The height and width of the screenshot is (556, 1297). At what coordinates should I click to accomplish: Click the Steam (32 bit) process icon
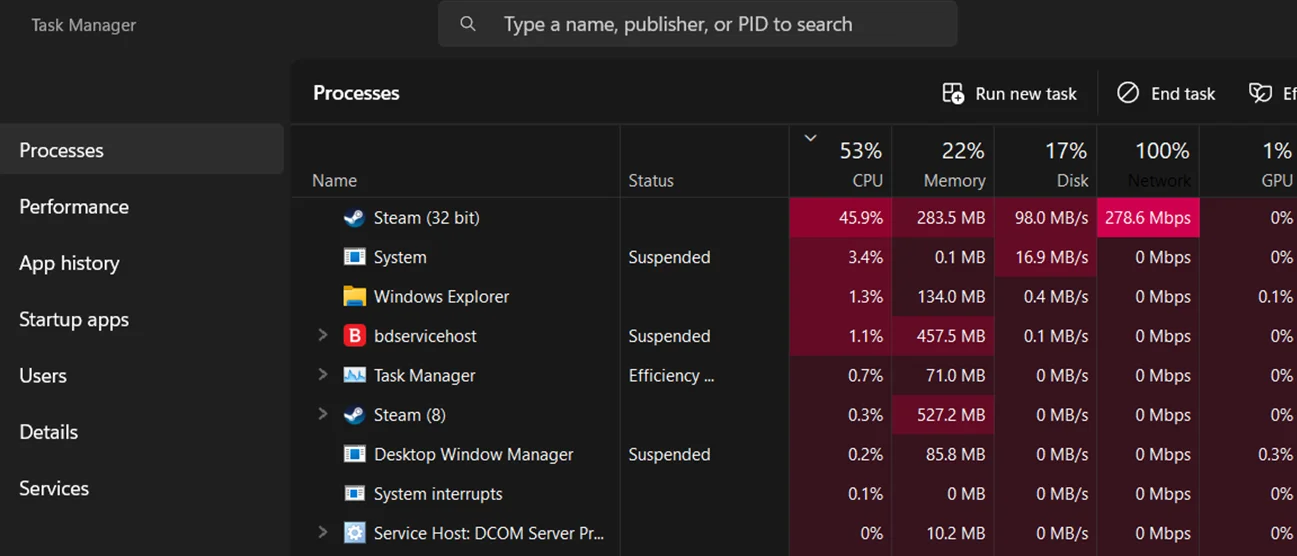[x=354, y=218]
